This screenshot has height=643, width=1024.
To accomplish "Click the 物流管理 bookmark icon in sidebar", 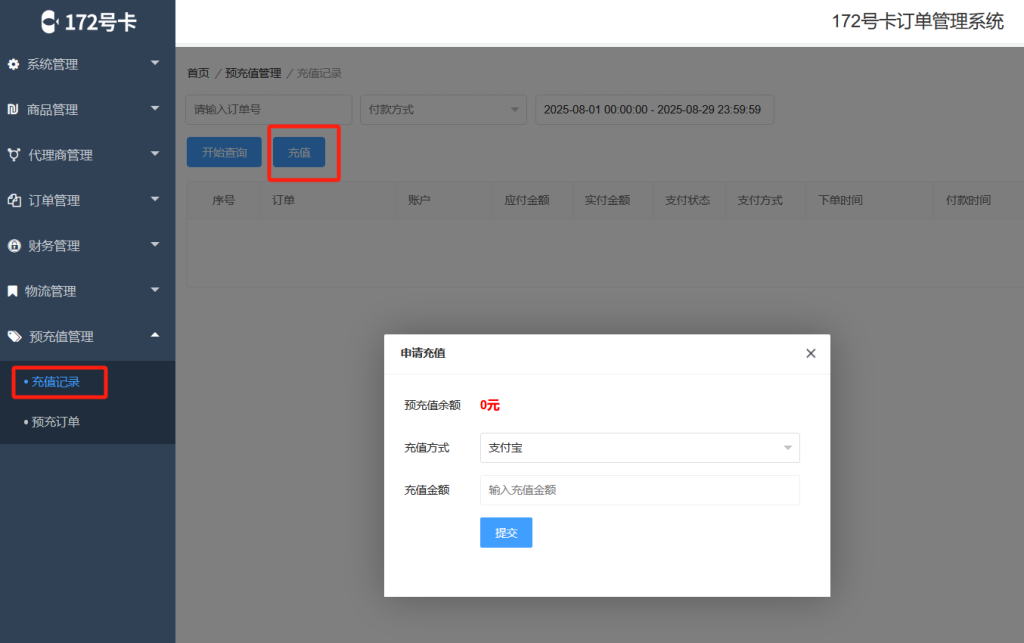I will [13, 291].
